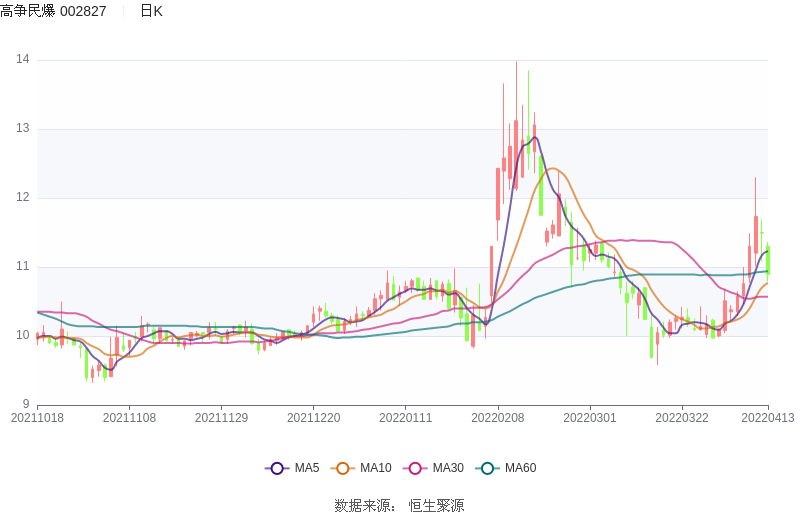
Task: Hide the MA5 line via its text label
Action: 306,468
